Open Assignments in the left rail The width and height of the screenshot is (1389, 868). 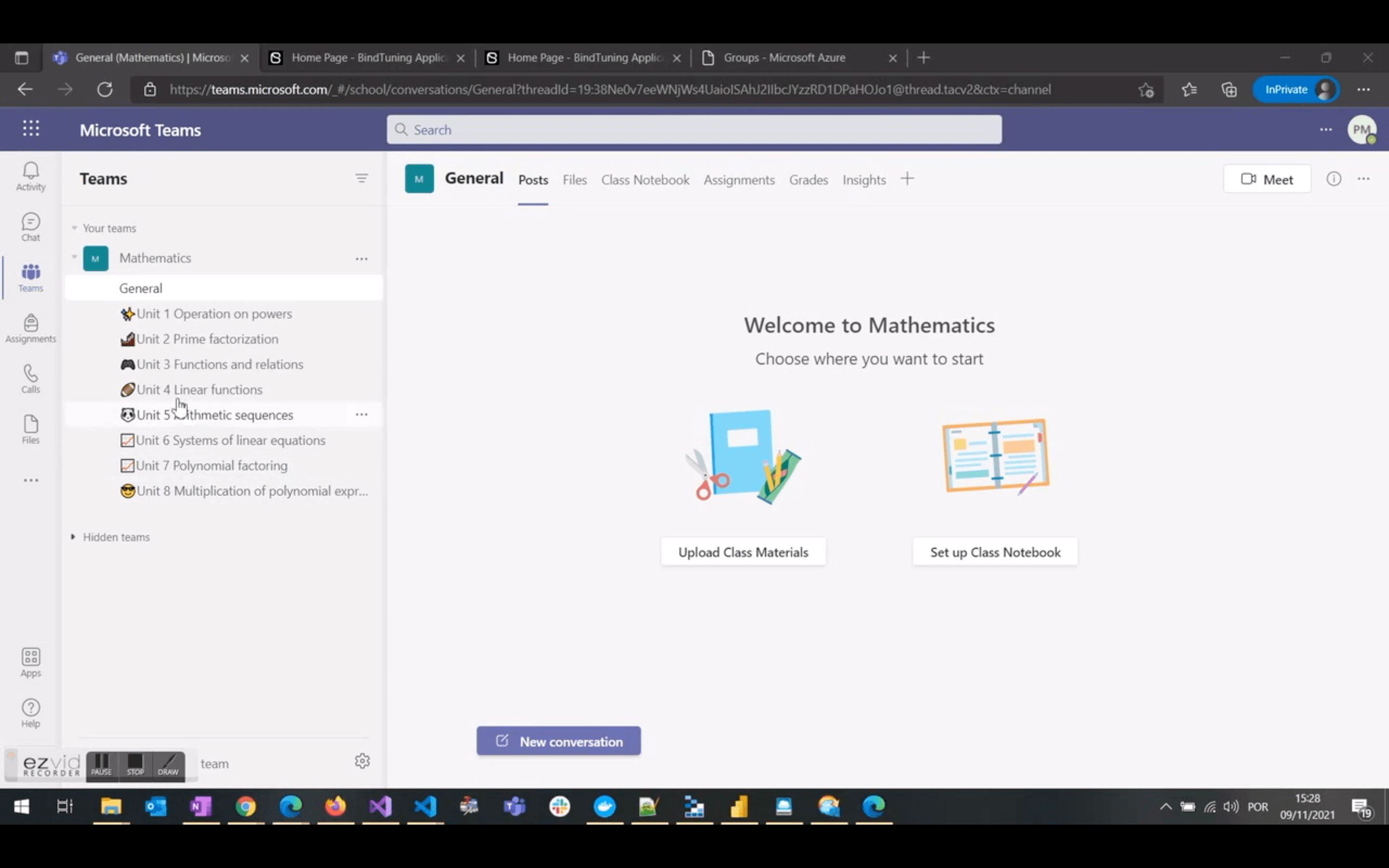(x=30, y=328)
